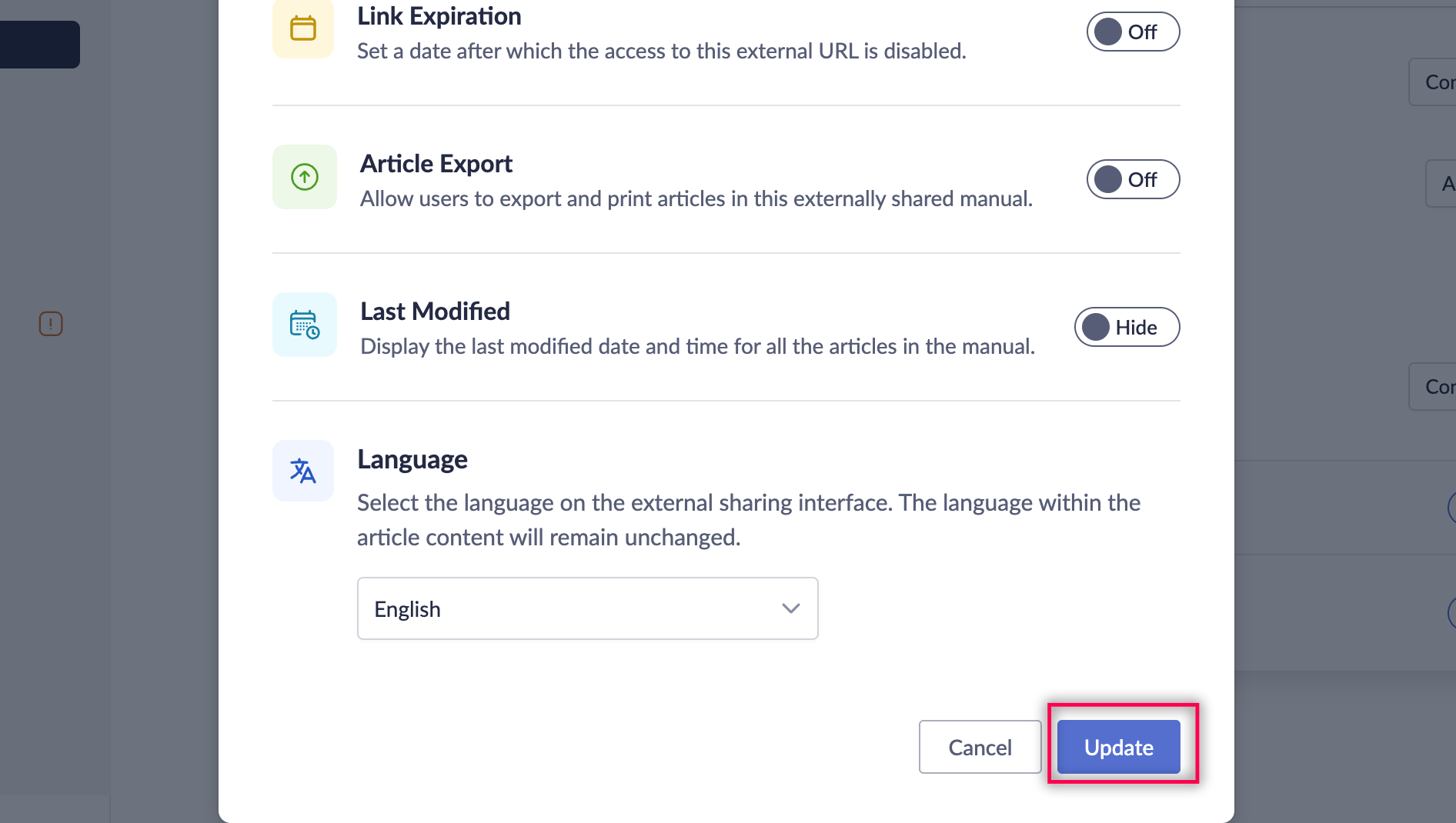
Task: Click the Article Export description text
Action: (x=696, y=199)
